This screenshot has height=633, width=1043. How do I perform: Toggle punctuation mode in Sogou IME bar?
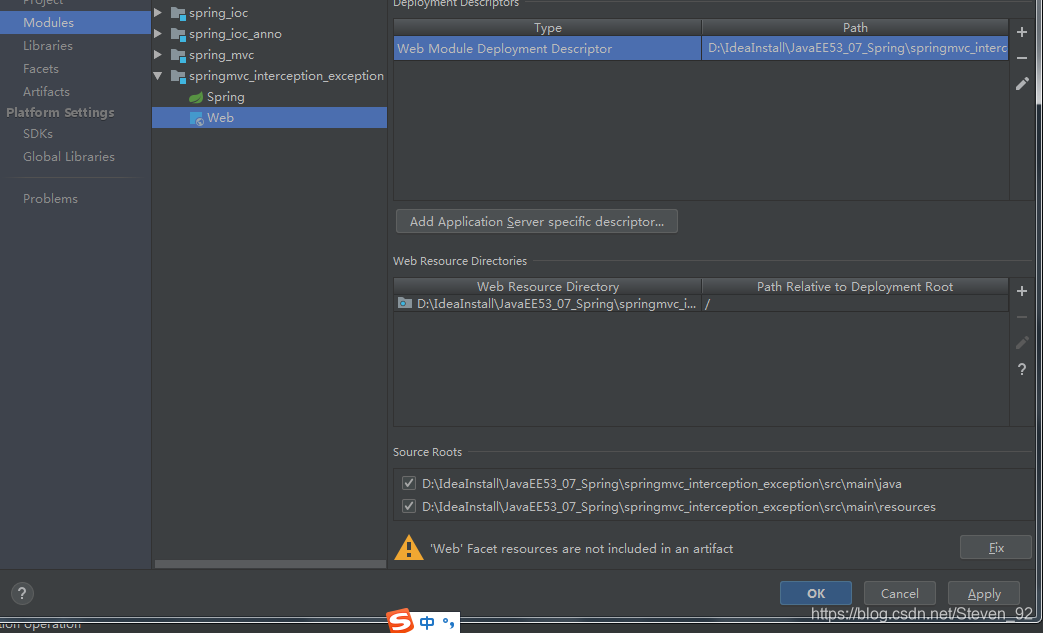coord(449,623)
